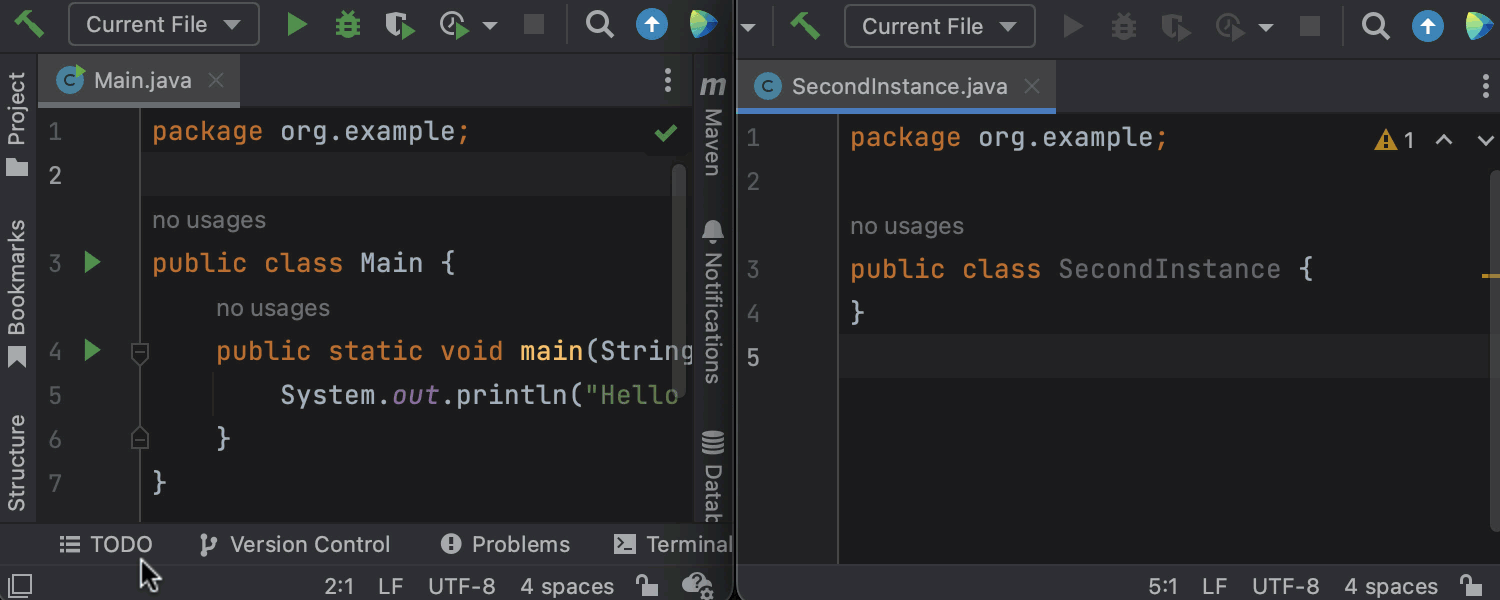Click the blue IDE update arrow above Main.java
This screenshot has width=1500, height=600.
coord(652,25)
